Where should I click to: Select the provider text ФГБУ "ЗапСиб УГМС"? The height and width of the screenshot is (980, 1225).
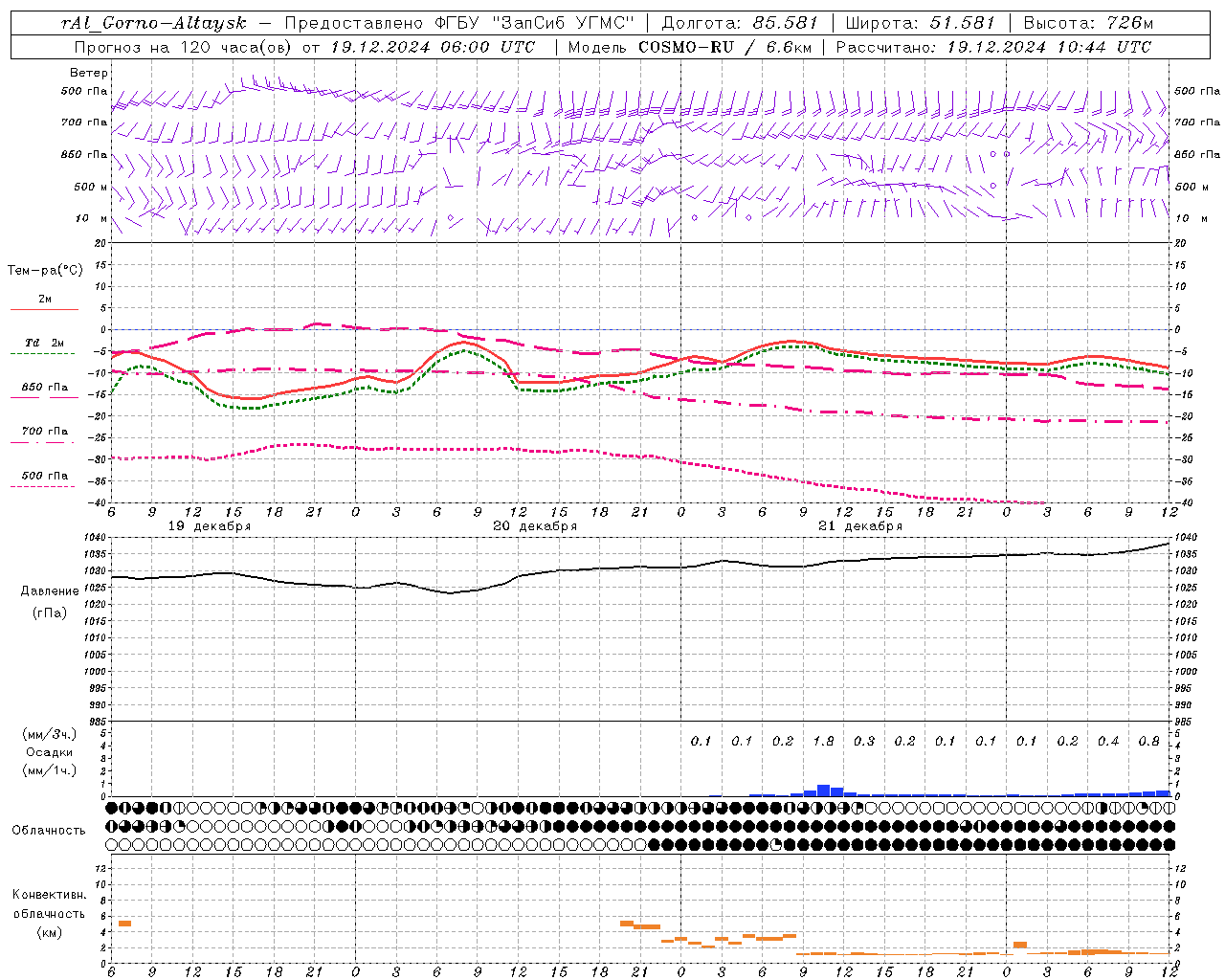[x=535, y=23]
